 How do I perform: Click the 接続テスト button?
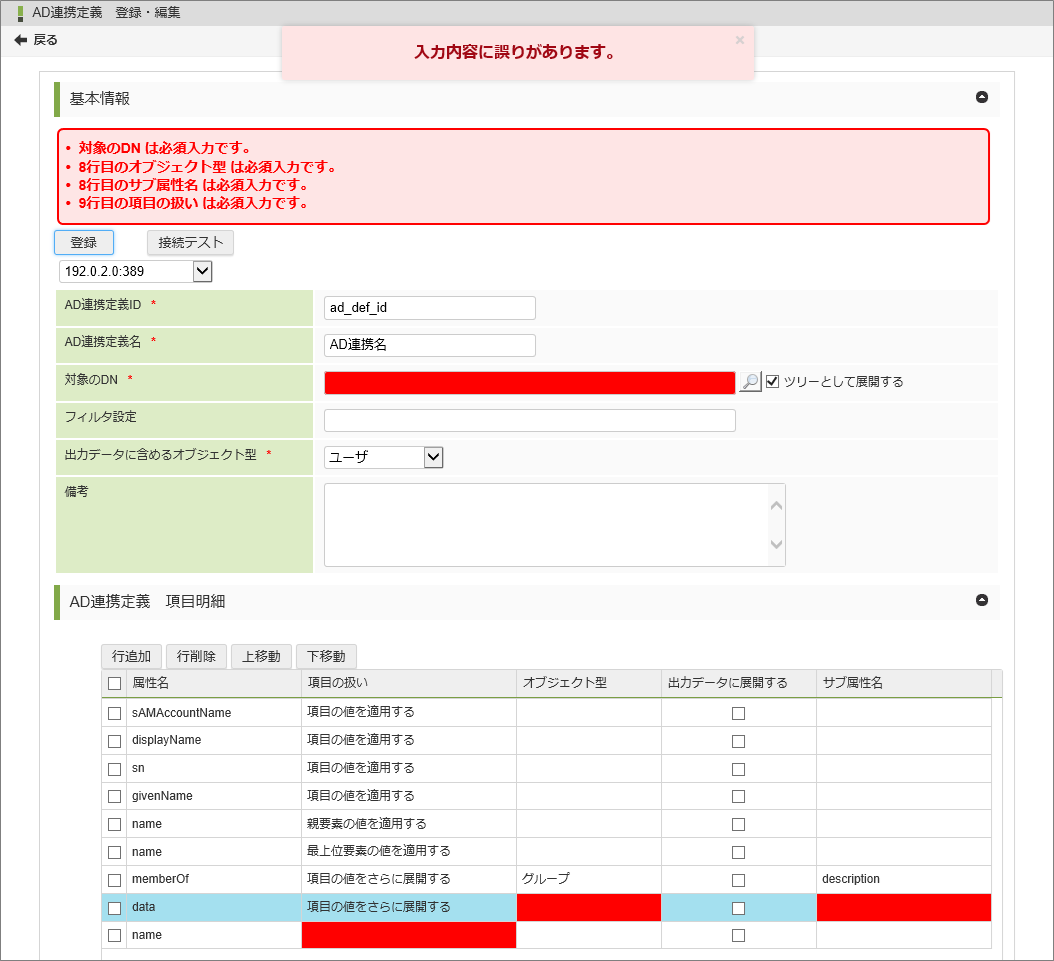click(190, 242)
